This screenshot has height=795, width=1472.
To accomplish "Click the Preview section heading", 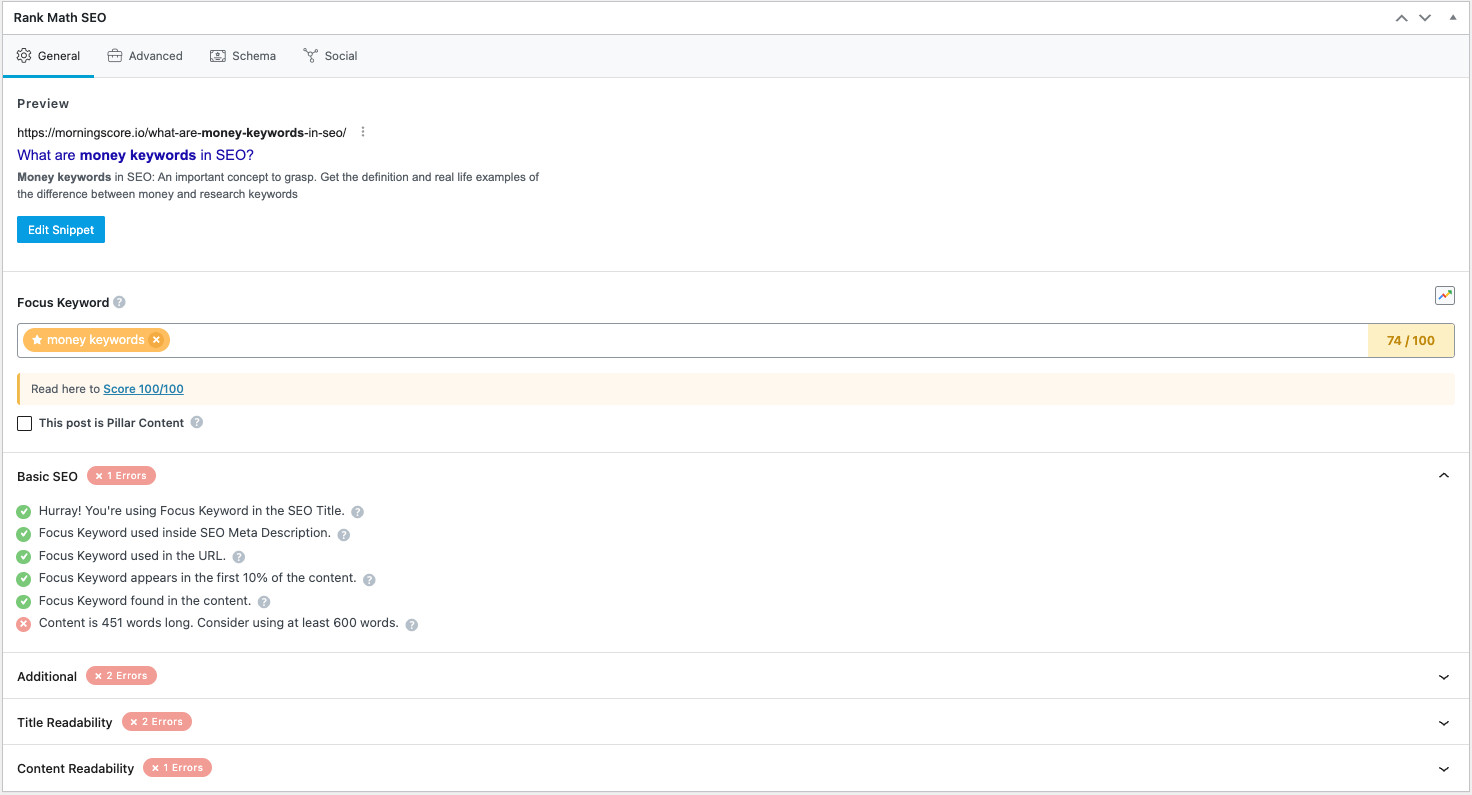I will pyautogui.click(x=43, y=104).
